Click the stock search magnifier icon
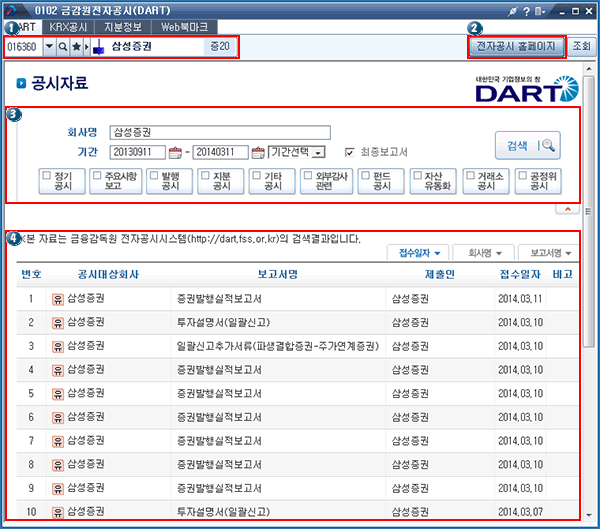Viewport: 600px width, 529px height. pyautogui.click(x=63, y=47)
